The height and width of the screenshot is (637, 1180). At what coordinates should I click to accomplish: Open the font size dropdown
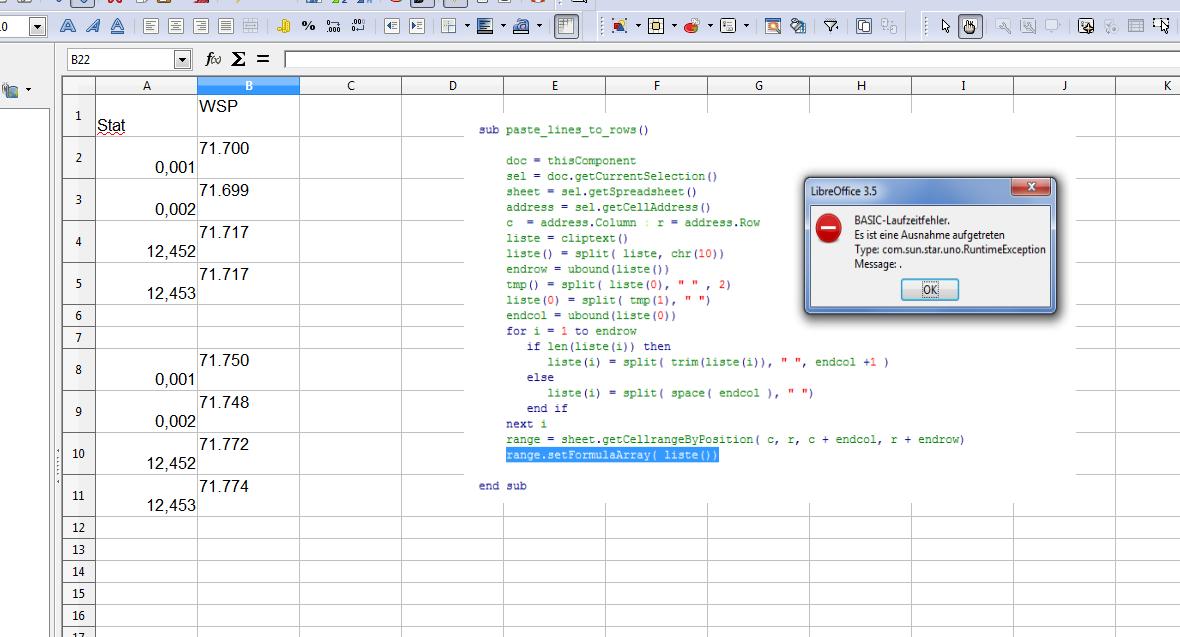(x=37, y=27)
